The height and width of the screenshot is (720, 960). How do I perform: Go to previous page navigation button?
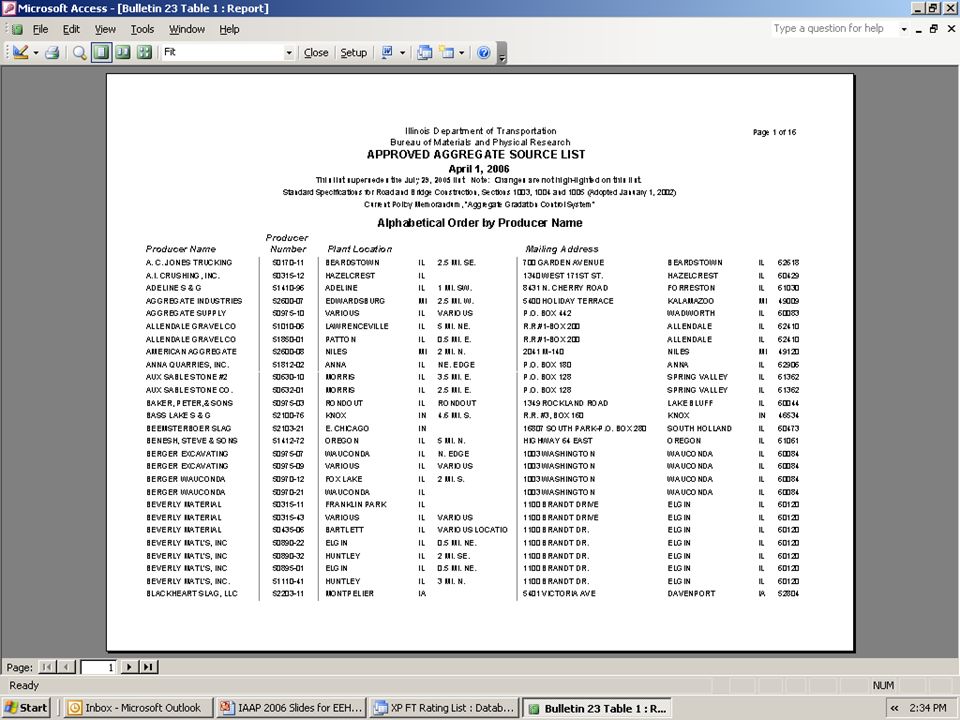(66, 667)
